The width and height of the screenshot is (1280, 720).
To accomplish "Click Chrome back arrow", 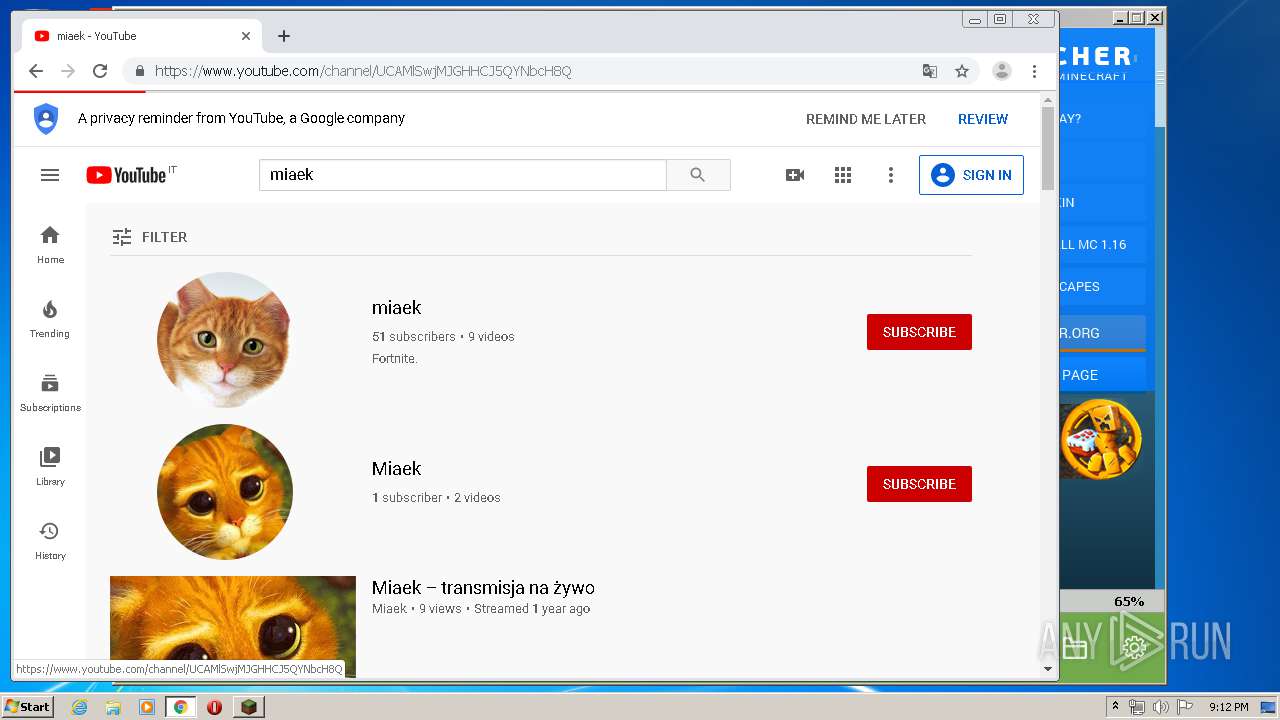I will coord(36,71).
